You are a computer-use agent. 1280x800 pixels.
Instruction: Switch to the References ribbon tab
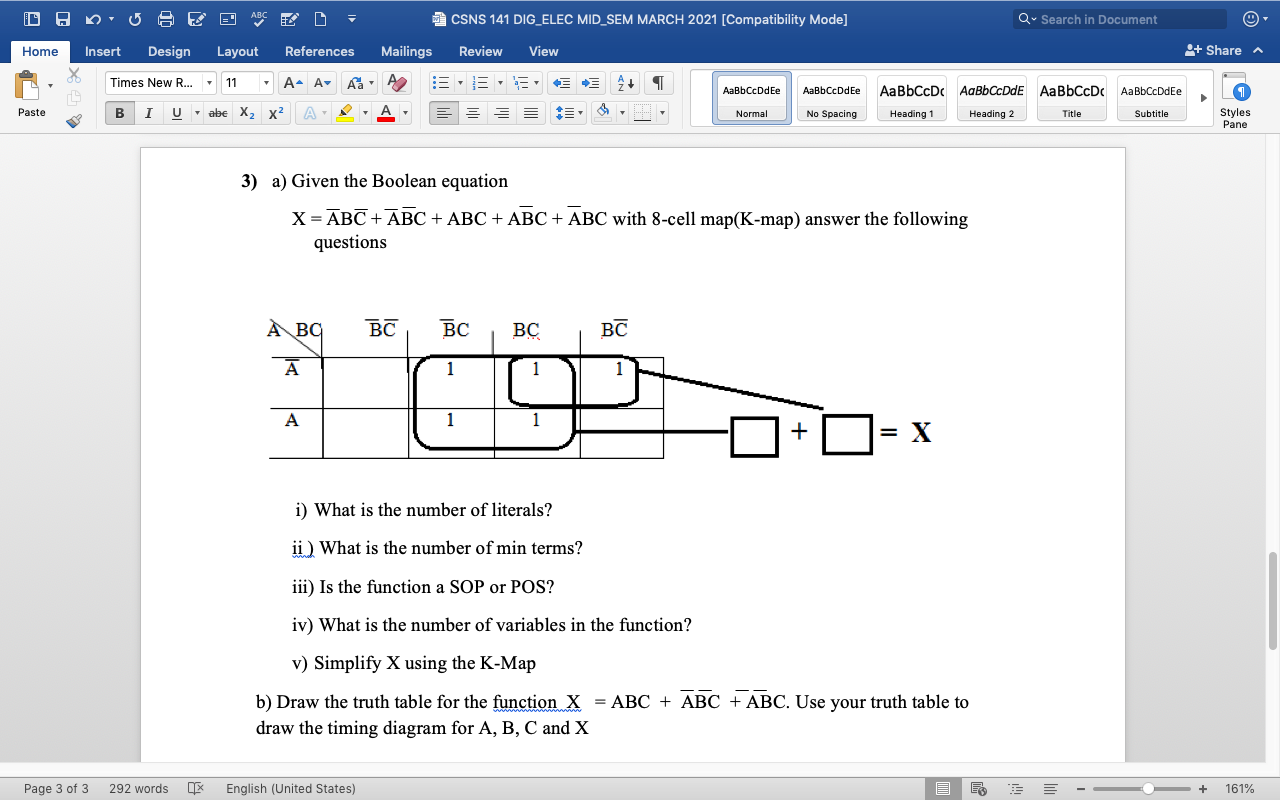click(x=319, y=51)
